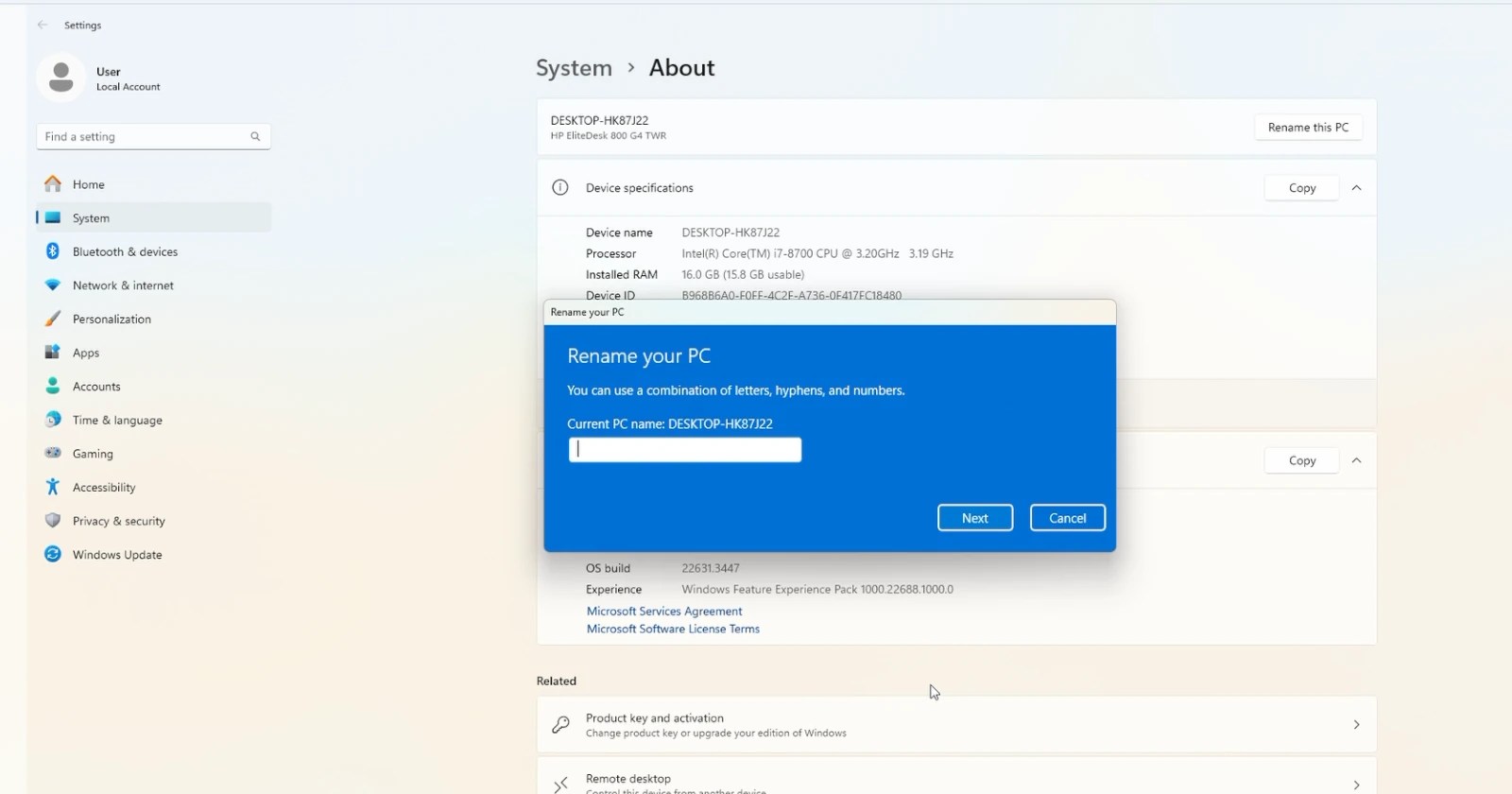Image resolution: width=1512 pixels, height=794 pixels.
Task: Select the Experience value Windows Feature Experience Pack
Action: tap(817, 589)
